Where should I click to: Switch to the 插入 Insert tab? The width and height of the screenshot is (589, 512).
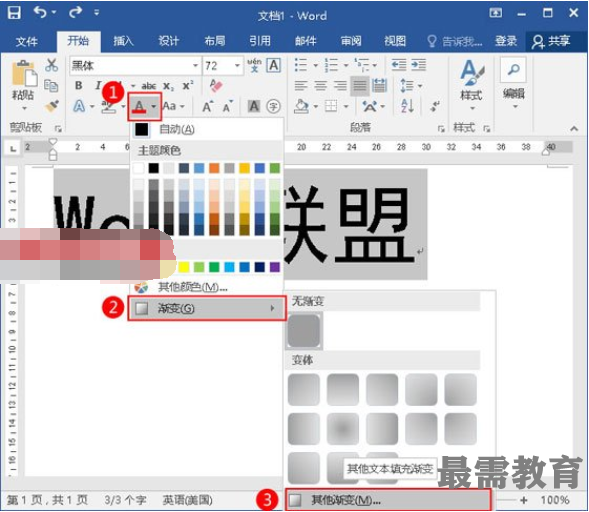[123, 41]
